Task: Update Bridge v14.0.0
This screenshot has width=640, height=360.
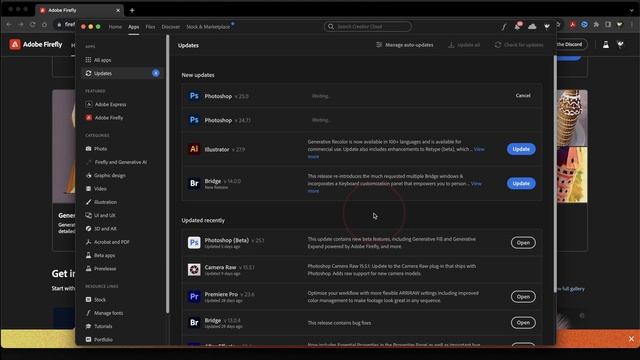Action: pos(521,183)
